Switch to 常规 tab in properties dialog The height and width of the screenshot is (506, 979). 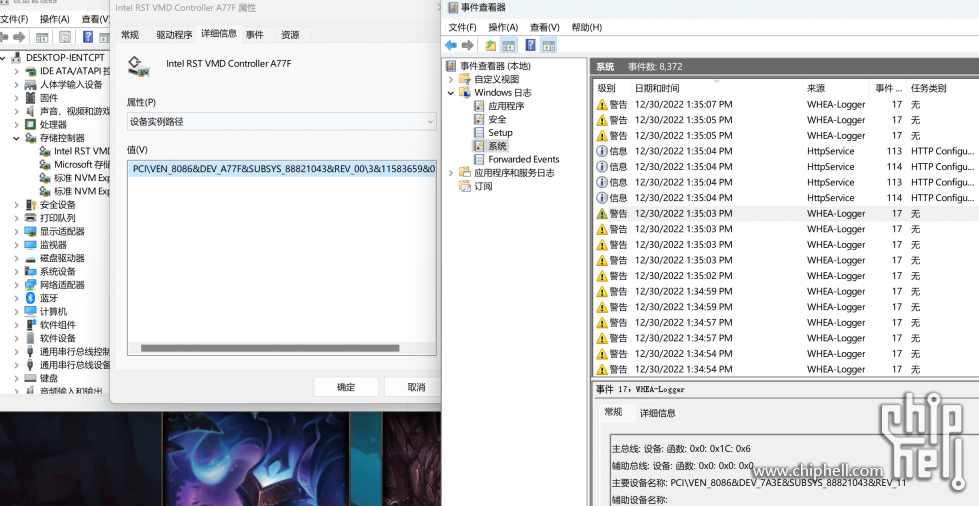coord(130,35)
